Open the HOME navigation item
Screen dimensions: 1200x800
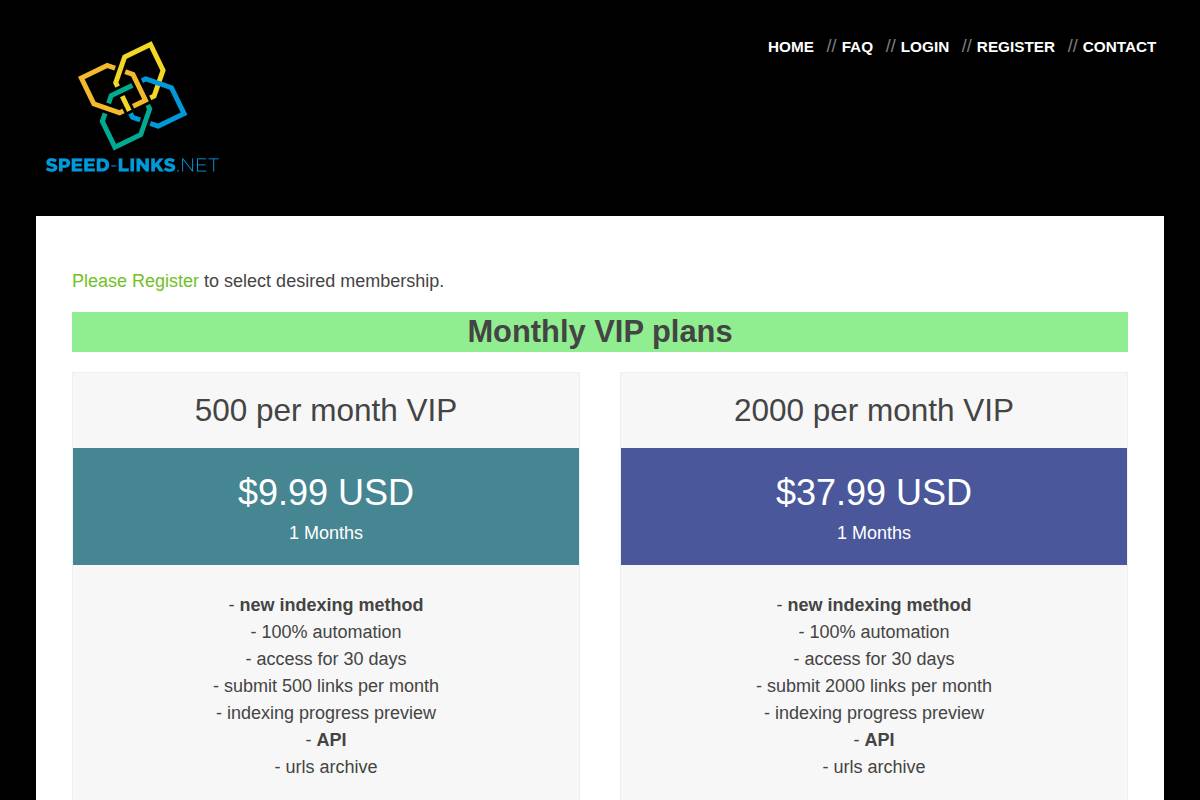[790, 47]
